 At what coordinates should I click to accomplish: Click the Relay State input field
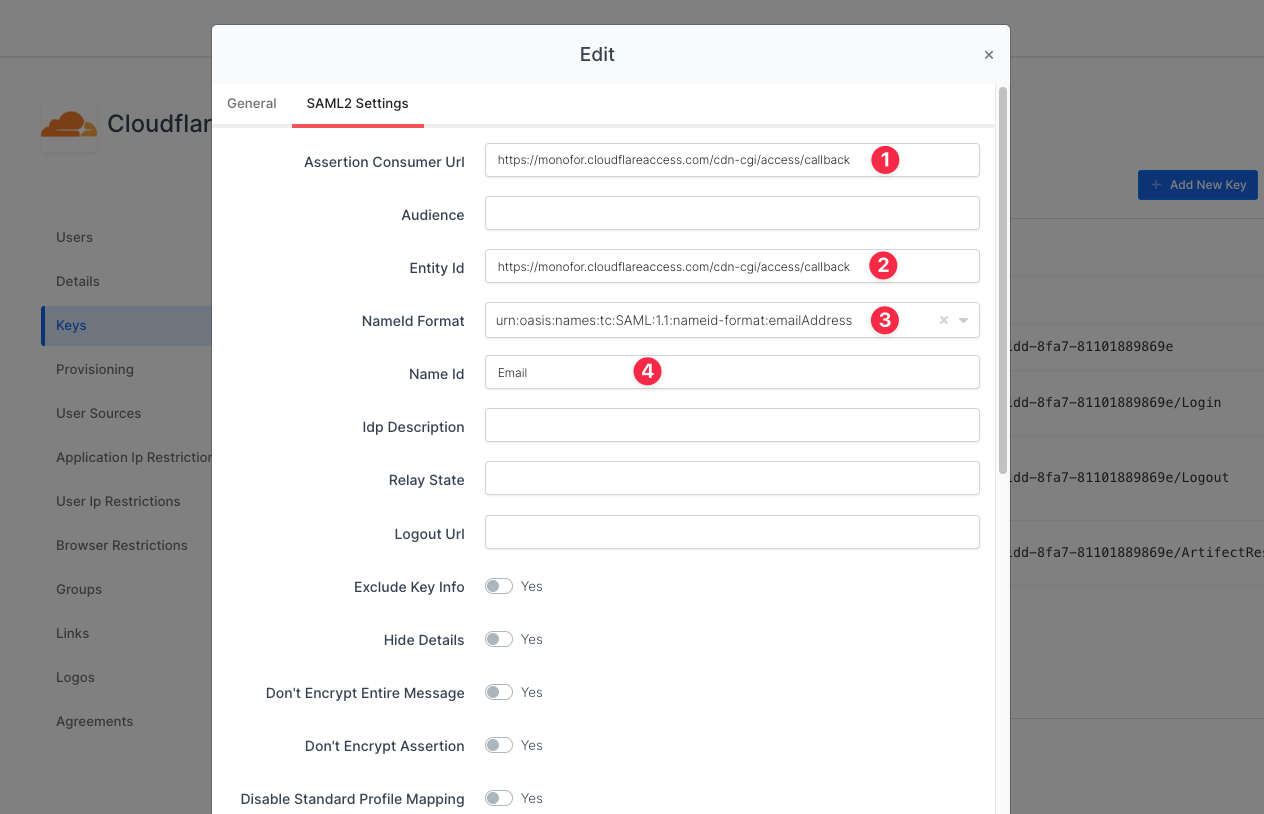tap(731, 478)
